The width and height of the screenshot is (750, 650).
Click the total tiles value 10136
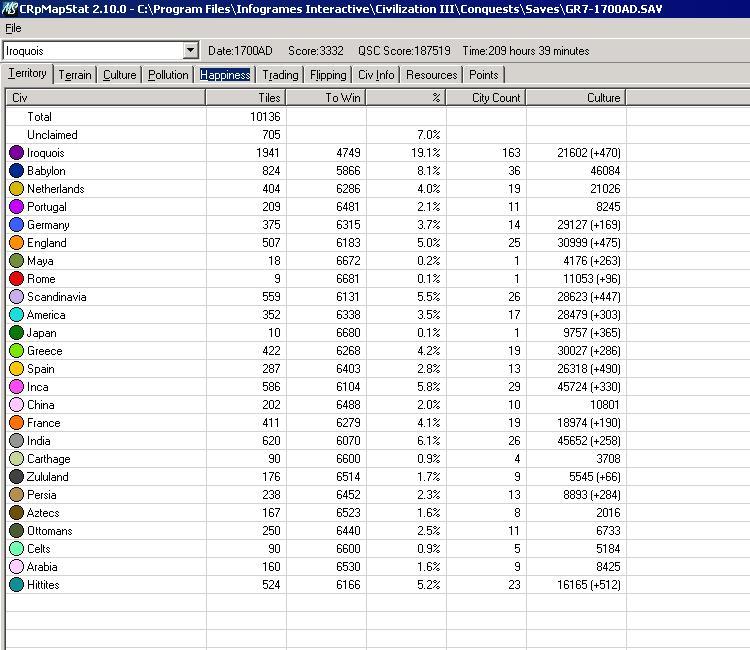point(265,117)
